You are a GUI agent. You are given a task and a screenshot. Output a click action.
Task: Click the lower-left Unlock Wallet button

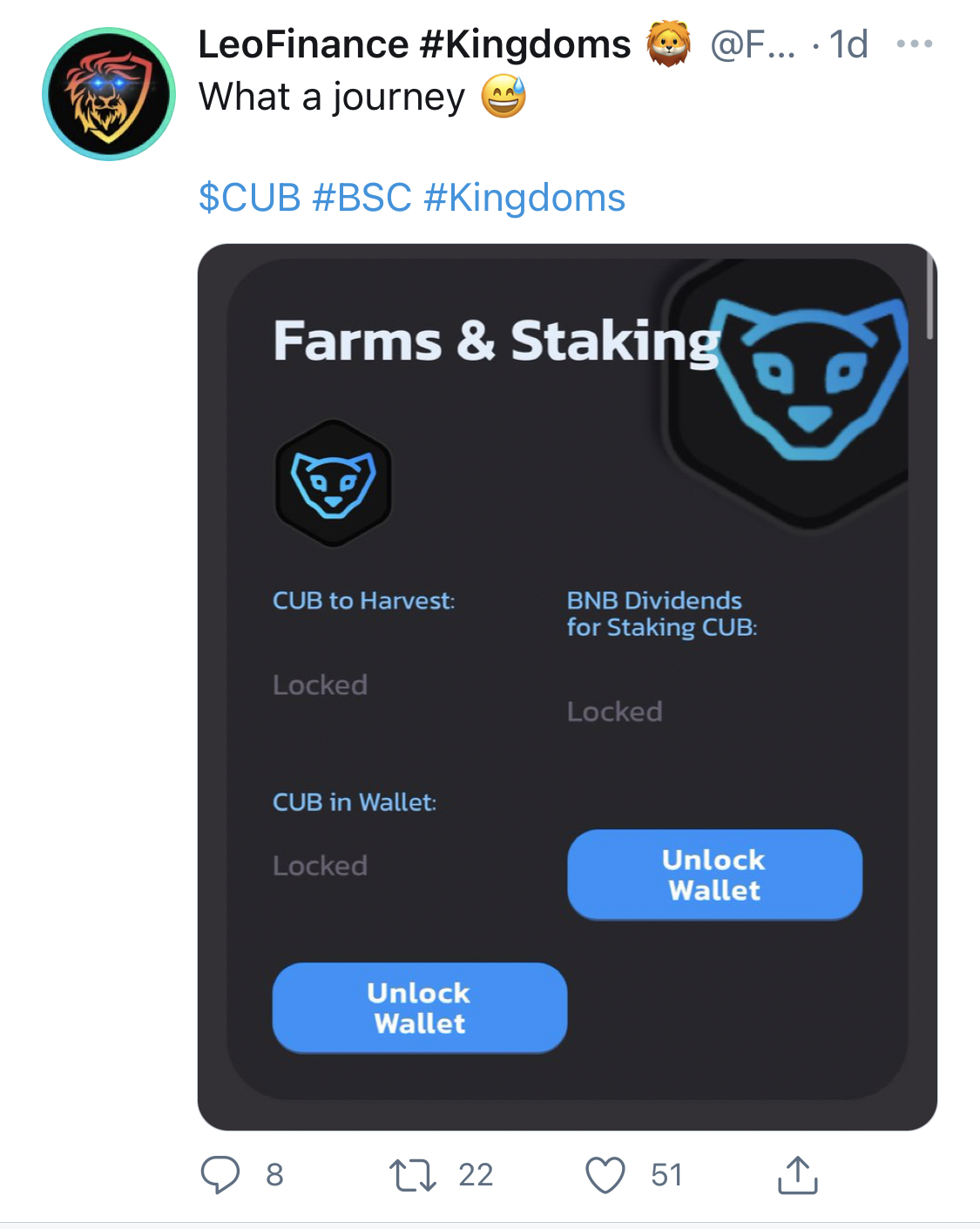pos(420,1008)
